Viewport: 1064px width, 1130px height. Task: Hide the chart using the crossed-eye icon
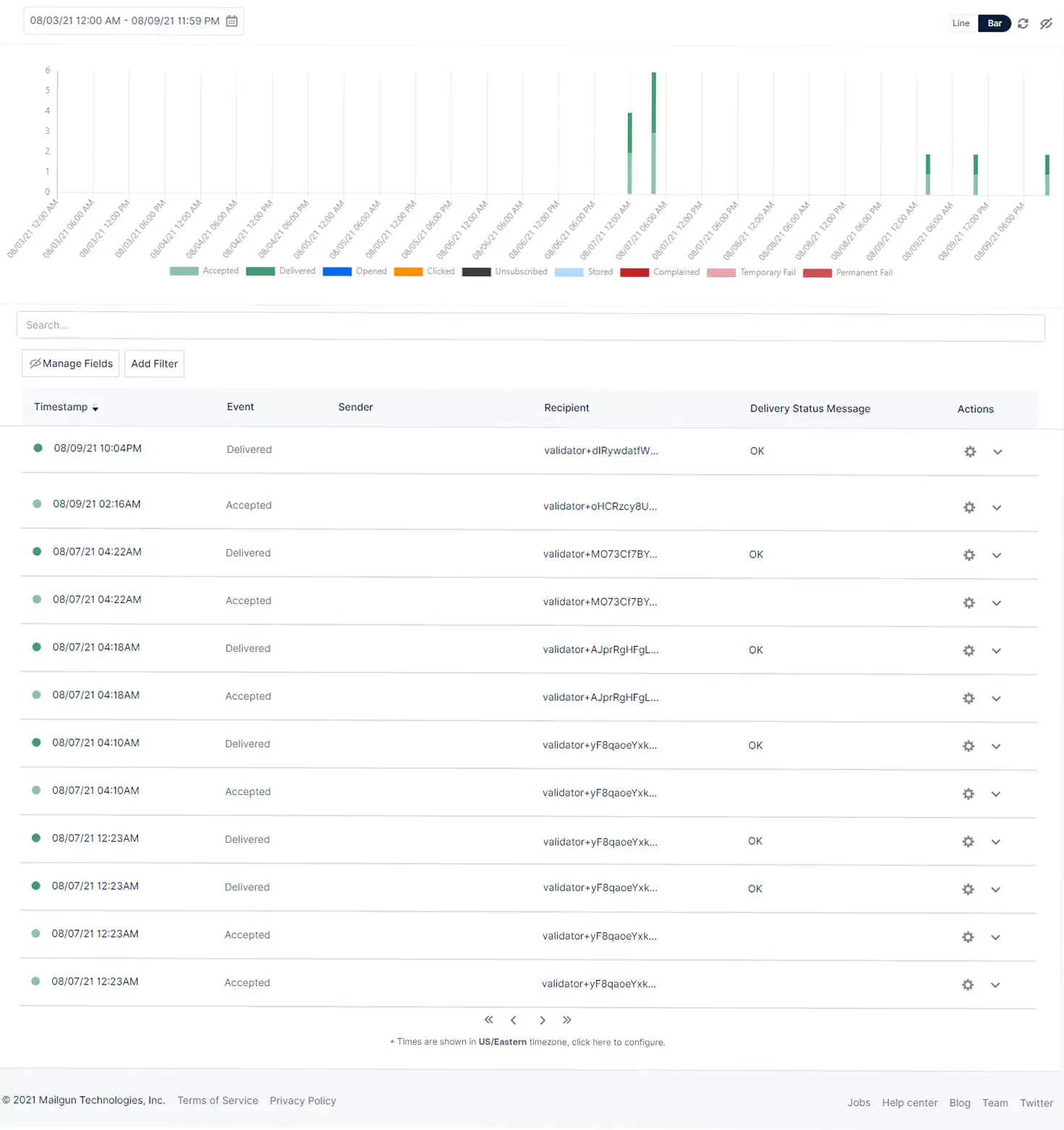1046,23
